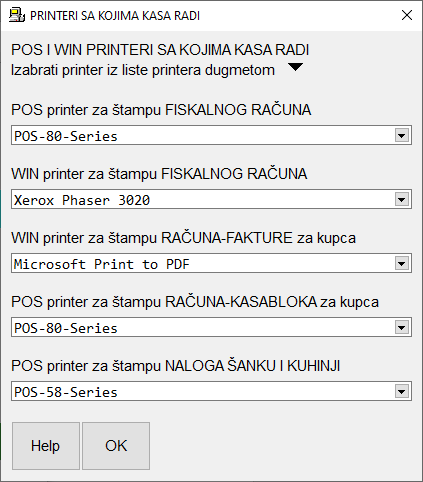Open RAČUNA-KASABLOKA printer dropdown arrow

click(402, 328)
